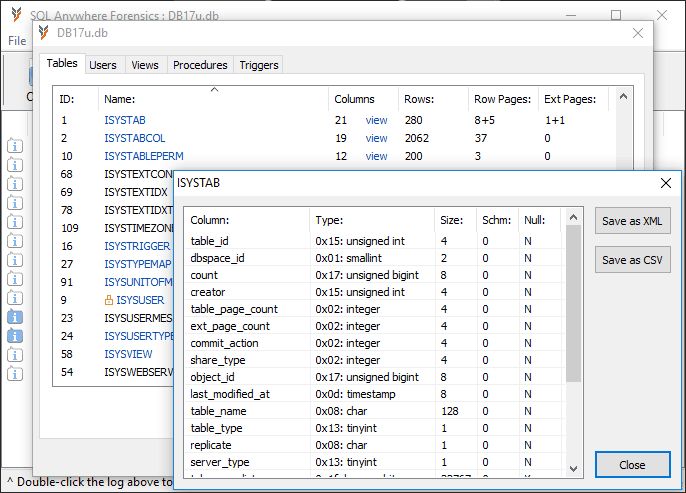Sort ISYSTAB columns by Type header
Screen dimensions: 686x493
(372, 220)
